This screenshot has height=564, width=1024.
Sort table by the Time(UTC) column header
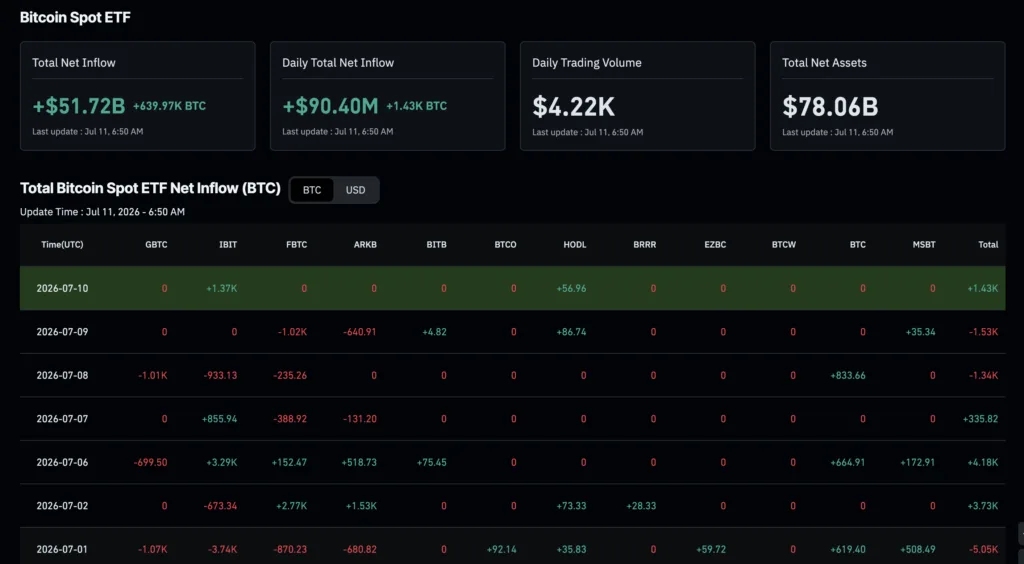point(62,245)
